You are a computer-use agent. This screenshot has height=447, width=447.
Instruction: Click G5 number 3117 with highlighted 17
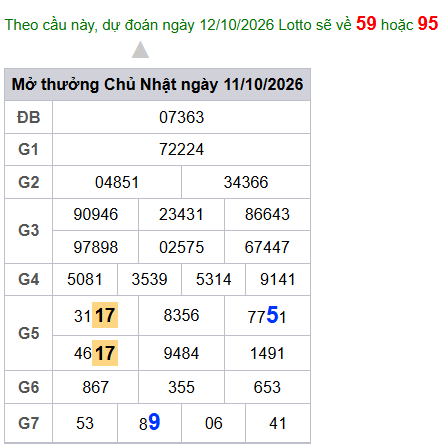point(96,315)
